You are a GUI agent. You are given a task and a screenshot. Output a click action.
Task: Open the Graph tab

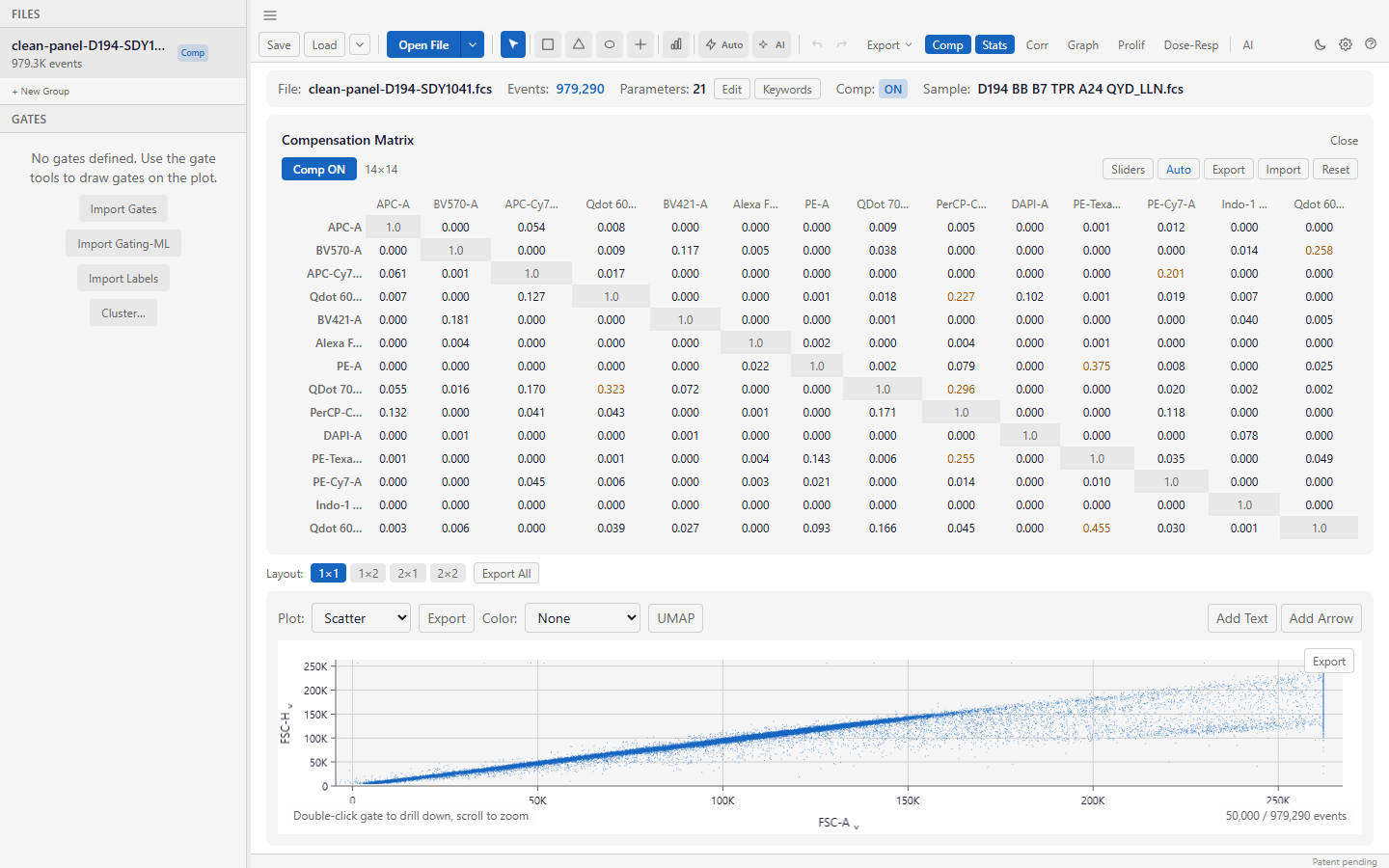[1083, 44]
